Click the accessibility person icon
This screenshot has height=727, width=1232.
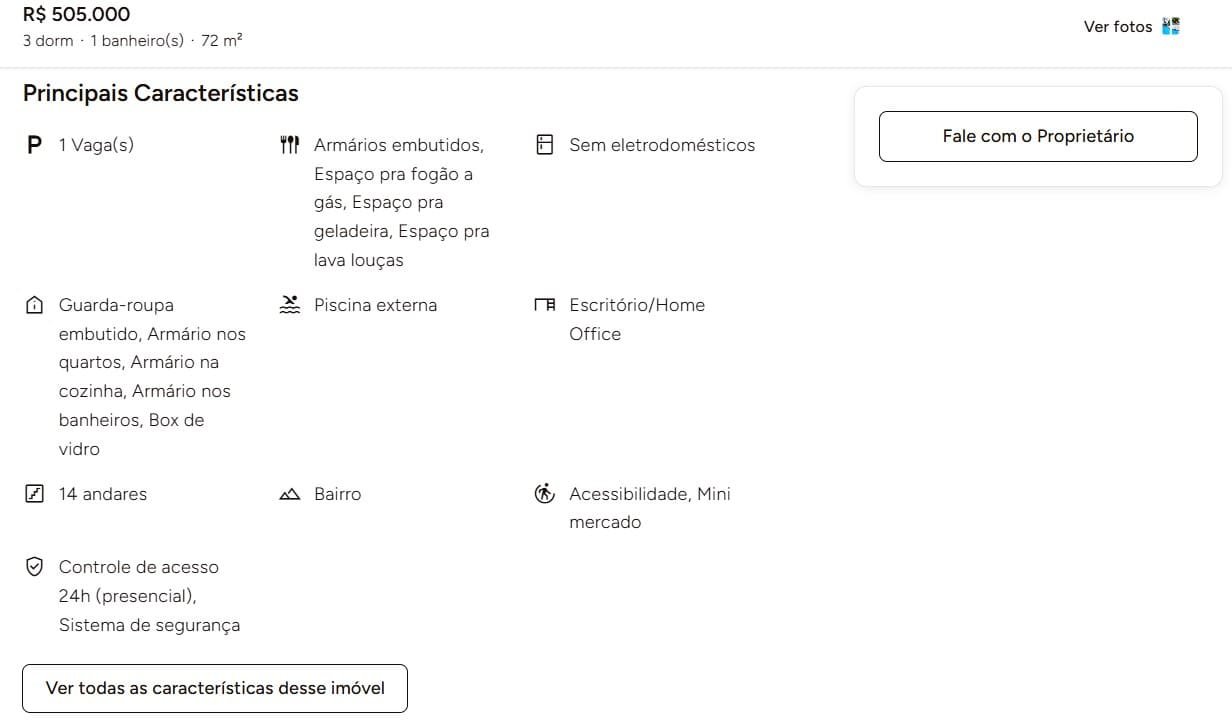[x=544, y=493]
